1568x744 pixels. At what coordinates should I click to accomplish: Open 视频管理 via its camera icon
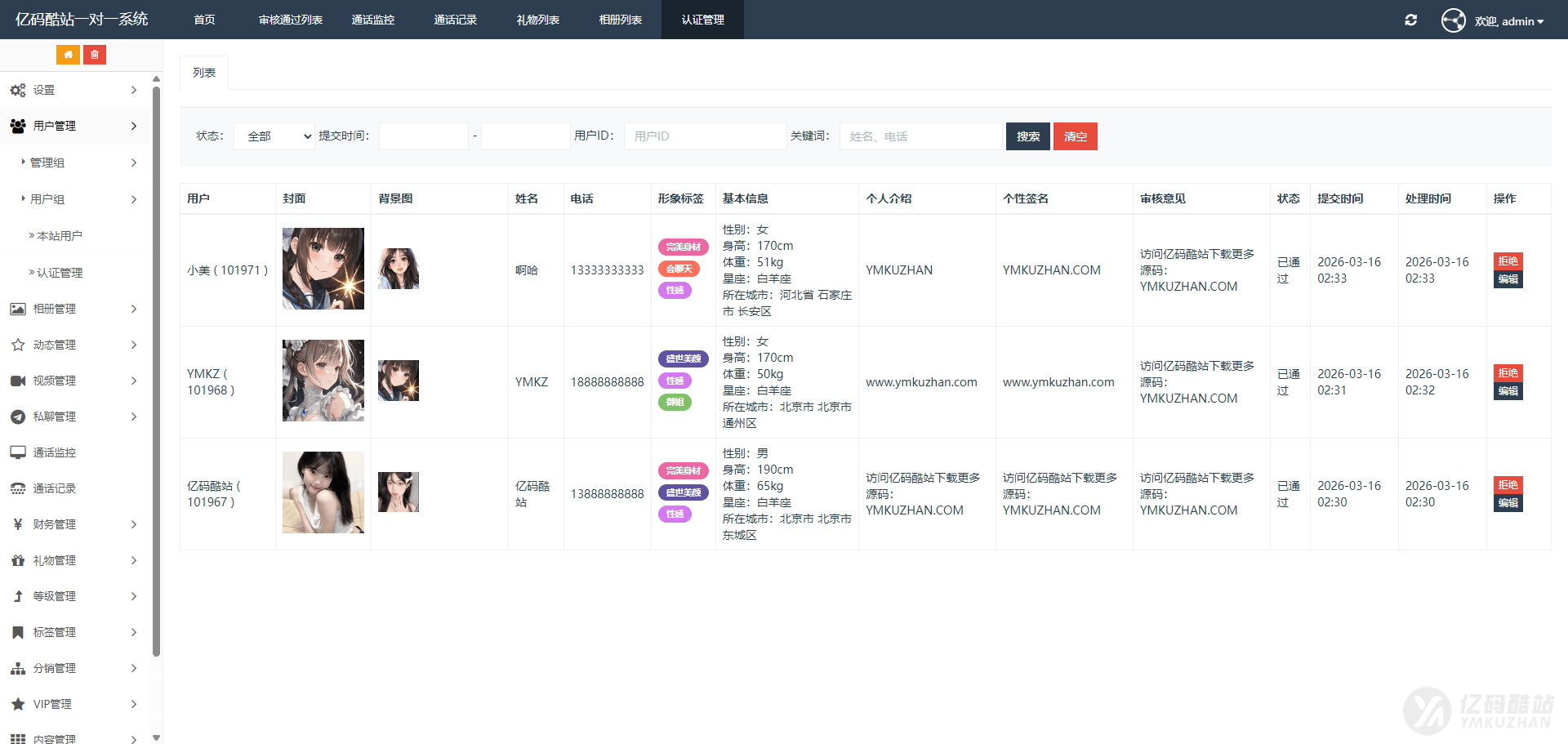pos(18,381)
